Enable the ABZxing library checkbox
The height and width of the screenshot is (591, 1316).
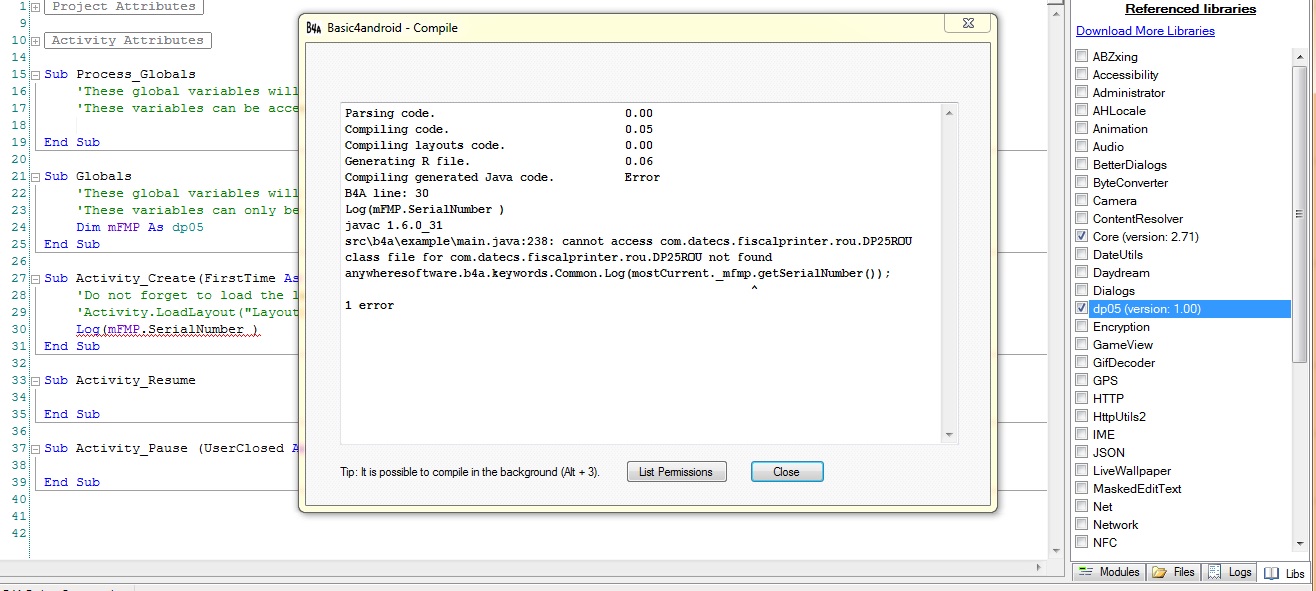[x=1082, y=57]
